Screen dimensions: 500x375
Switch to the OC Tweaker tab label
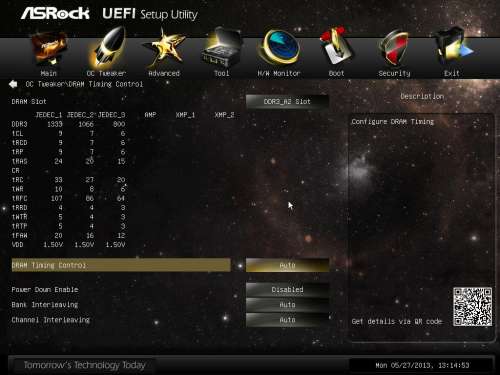tap(106, 73)
